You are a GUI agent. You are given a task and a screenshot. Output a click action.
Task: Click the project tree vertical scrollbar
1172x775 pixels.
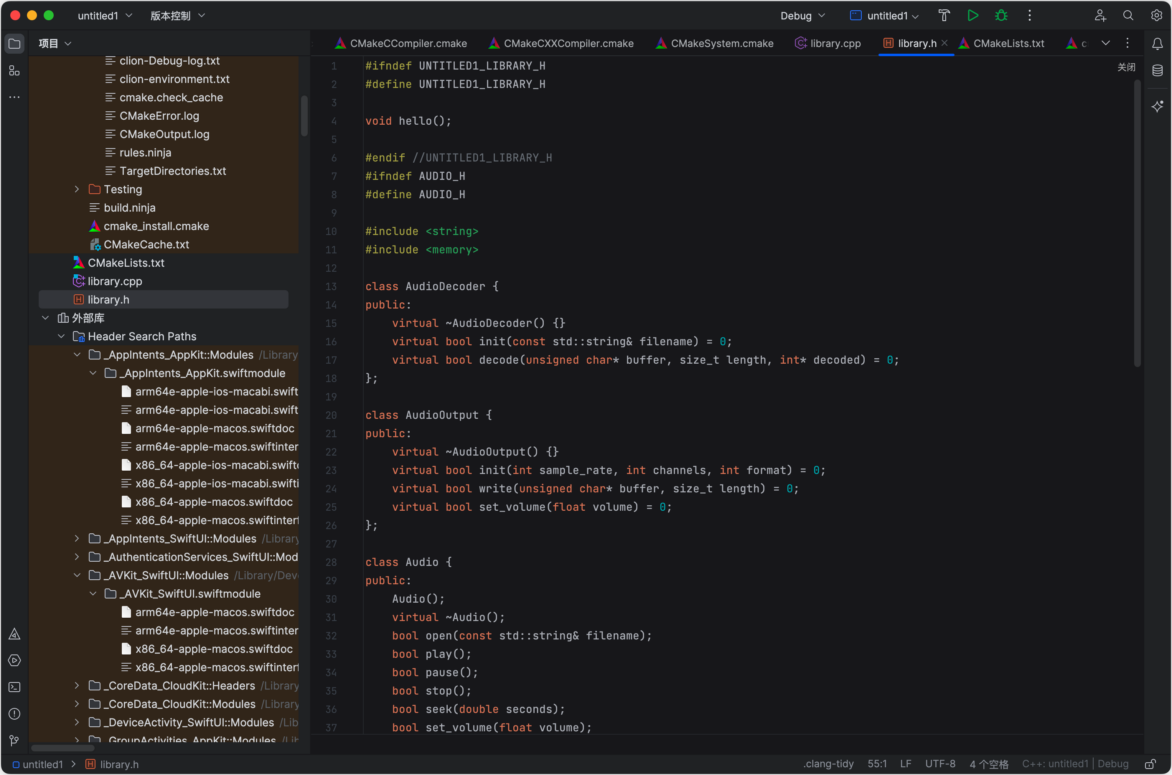304,116
